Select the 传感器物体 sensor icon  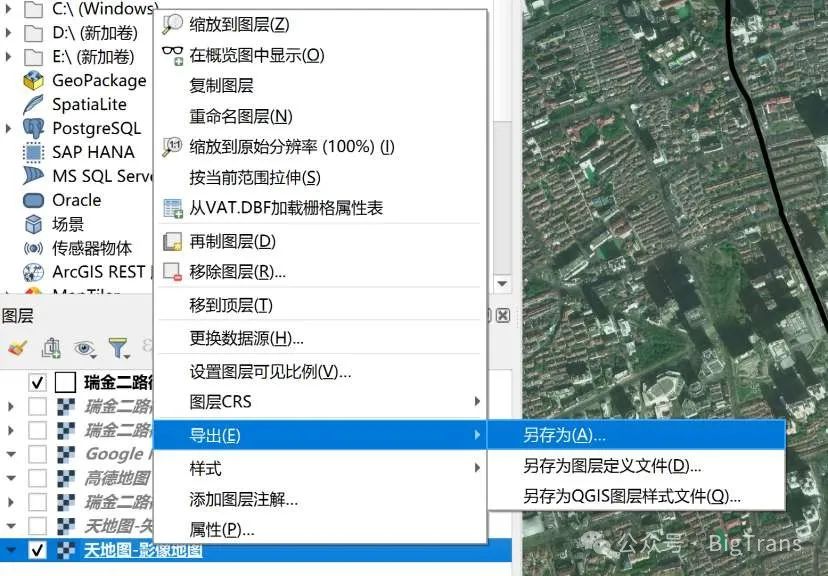(x=33, y=248)
